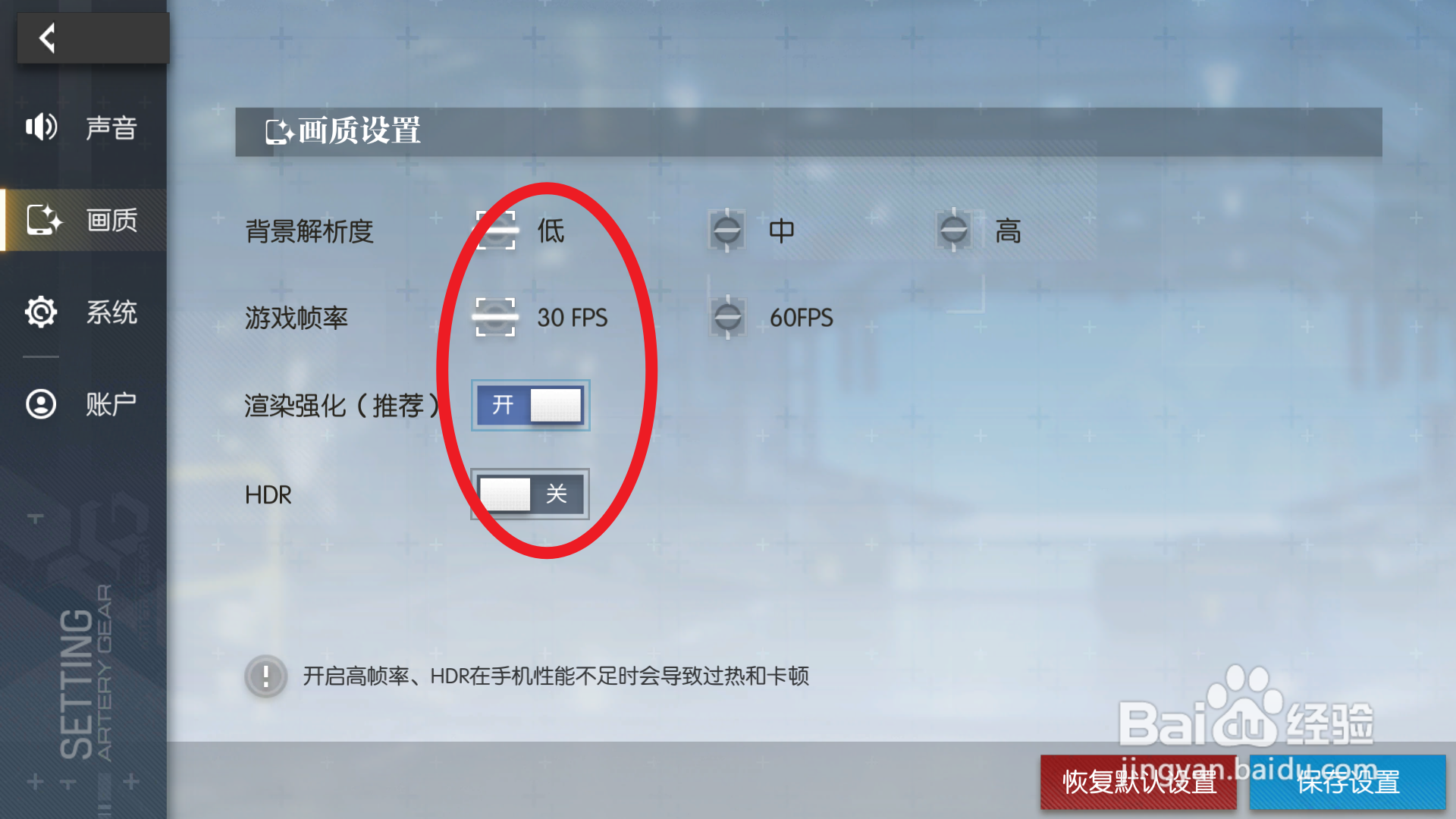Click 保存设置 button
This screenshot has height=819, width=1456.
[1348, 782]
